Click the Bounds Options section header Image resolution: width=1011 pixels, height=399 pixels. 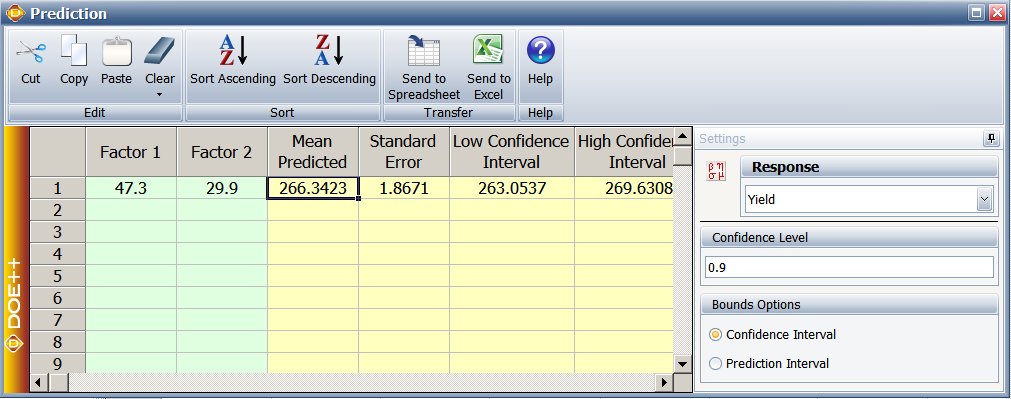(x=849, y=304)
